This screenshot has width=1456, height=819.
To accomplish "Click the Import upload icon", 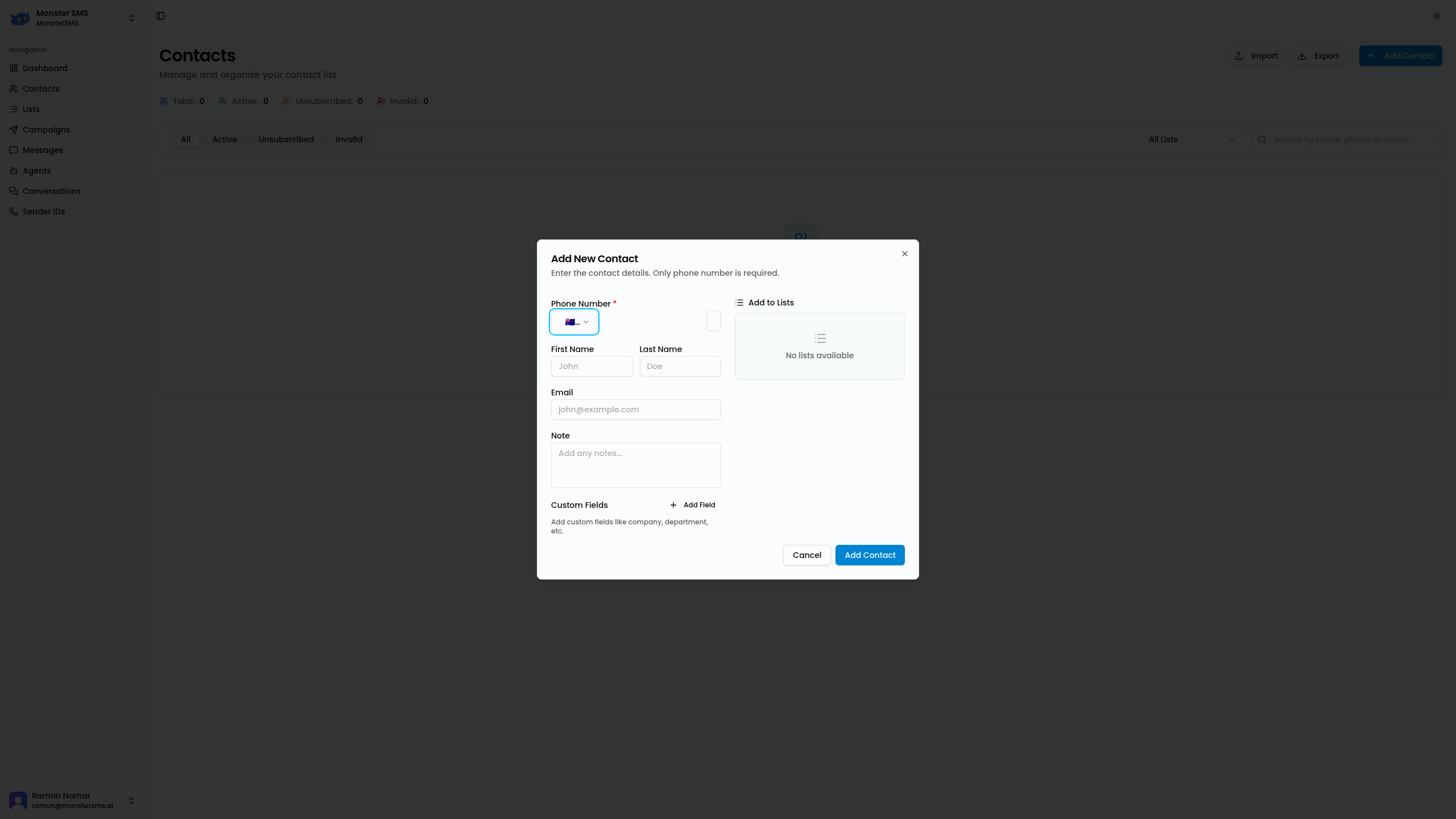I will (1239, 56).
